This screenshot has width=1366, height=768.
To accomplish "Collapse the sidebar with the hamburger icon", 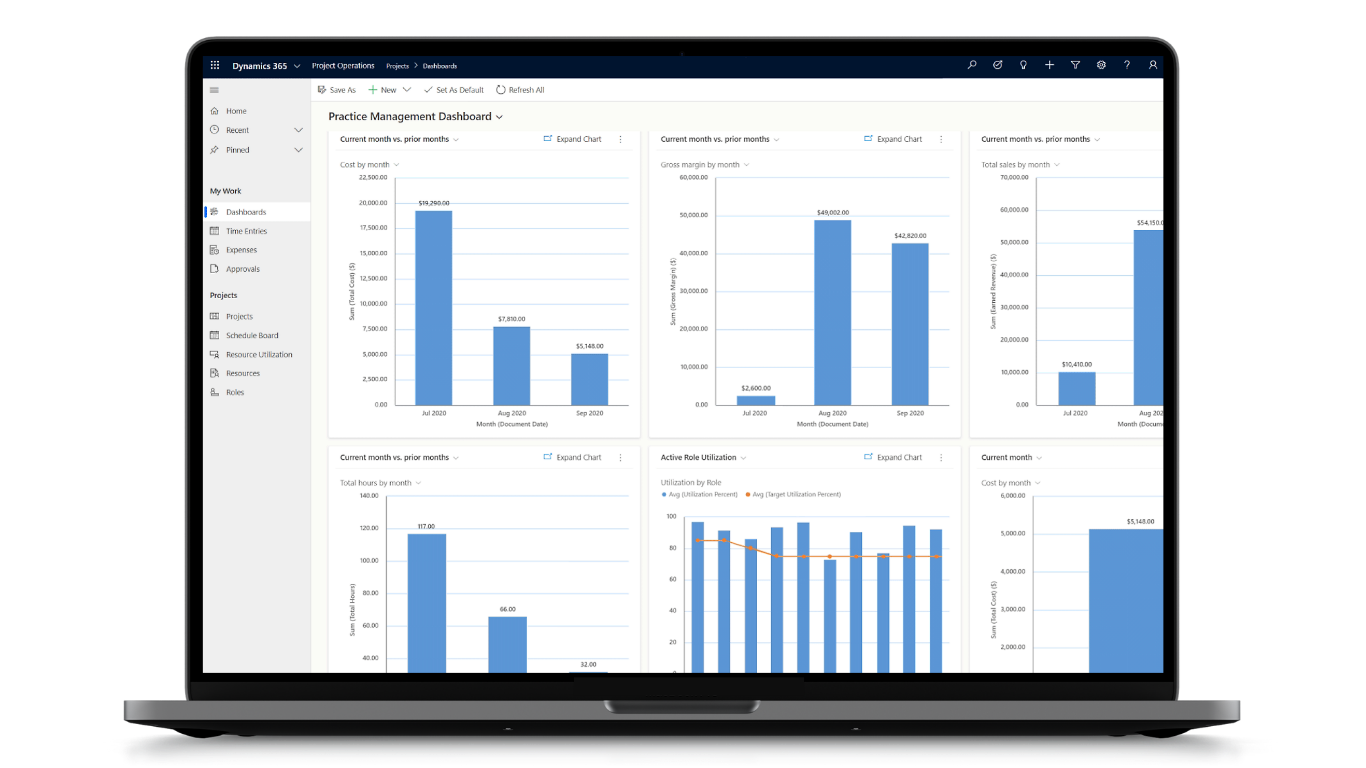I will [214, 90].
